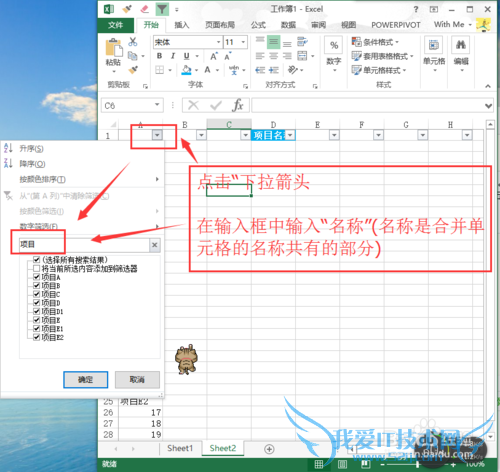This screenshot has height=472, width=500.
Task: Uncheck the 项目E1 checkbox
Action: coord(37,329)
